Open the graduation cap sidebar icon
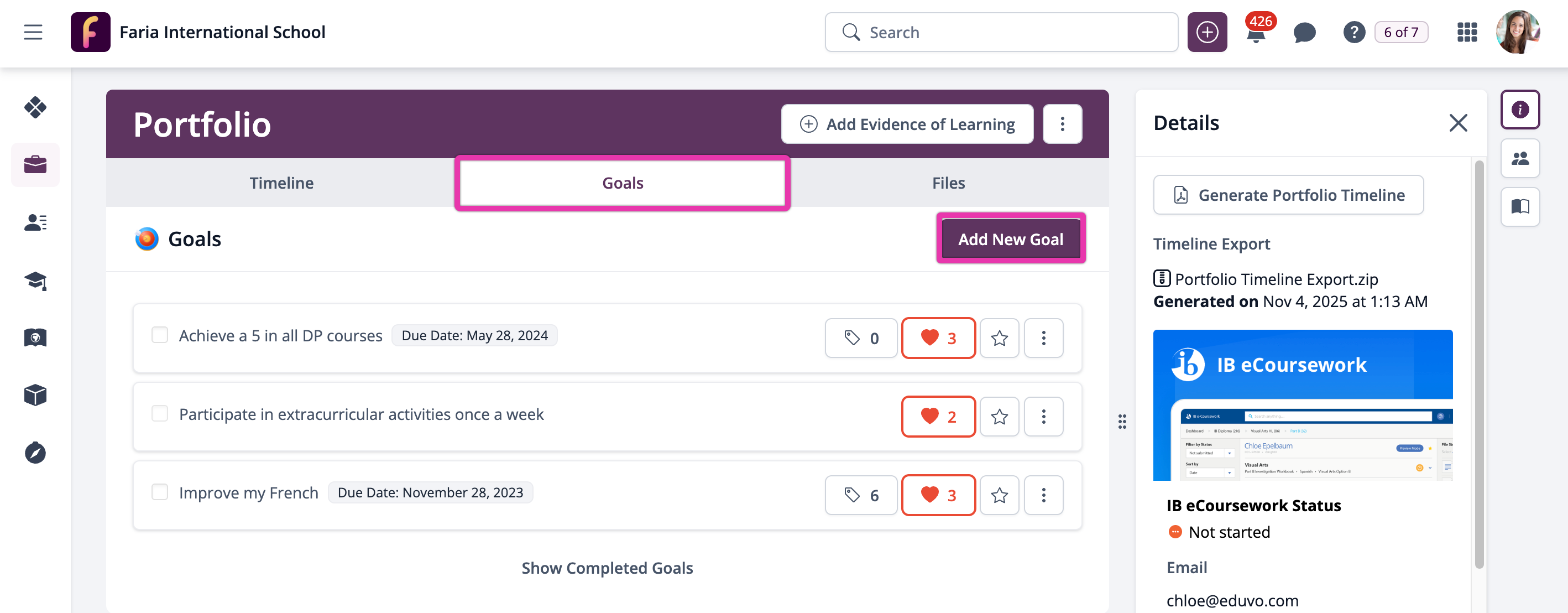Viewport: 1568px width, 613px height. pyautogui.click(x=35, y=280)
